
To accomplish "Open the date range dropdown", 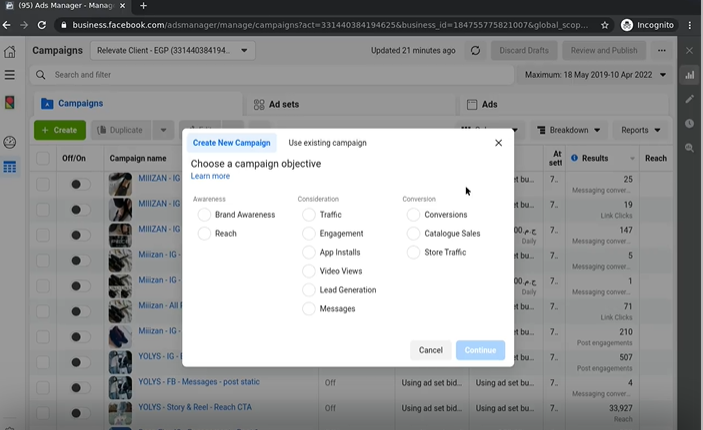I will [595, 75].
